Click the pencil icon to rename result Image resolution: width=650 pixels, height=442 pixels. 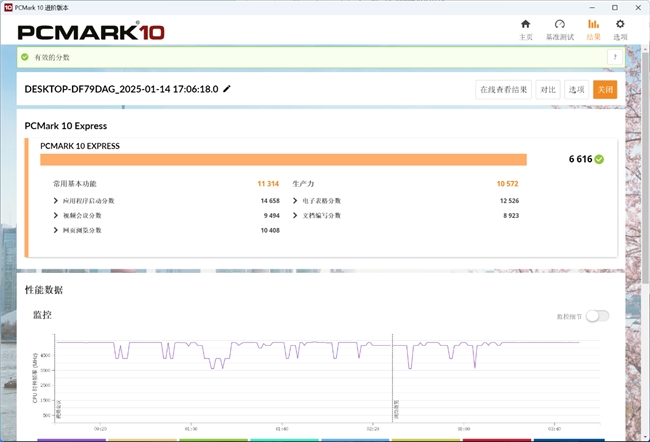coord(227,89)
